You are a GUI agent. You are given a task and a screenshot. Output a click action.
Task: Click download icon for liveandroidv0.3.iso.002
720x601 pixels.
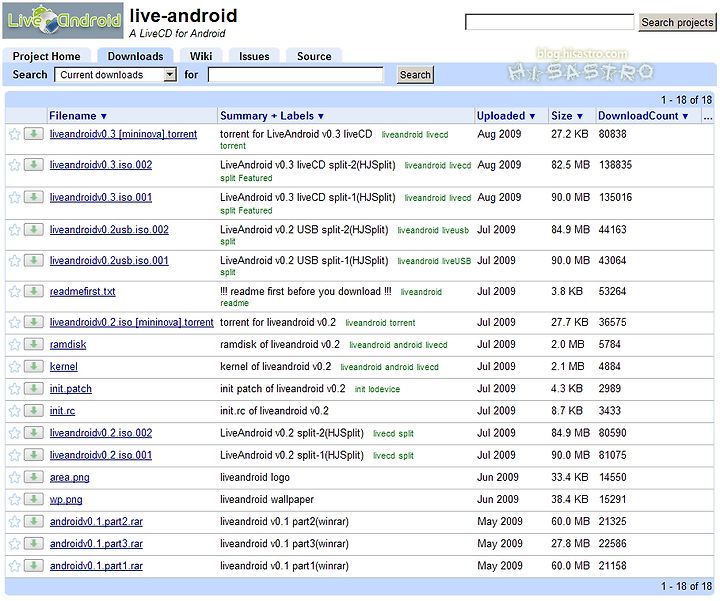tap(34, 164)
